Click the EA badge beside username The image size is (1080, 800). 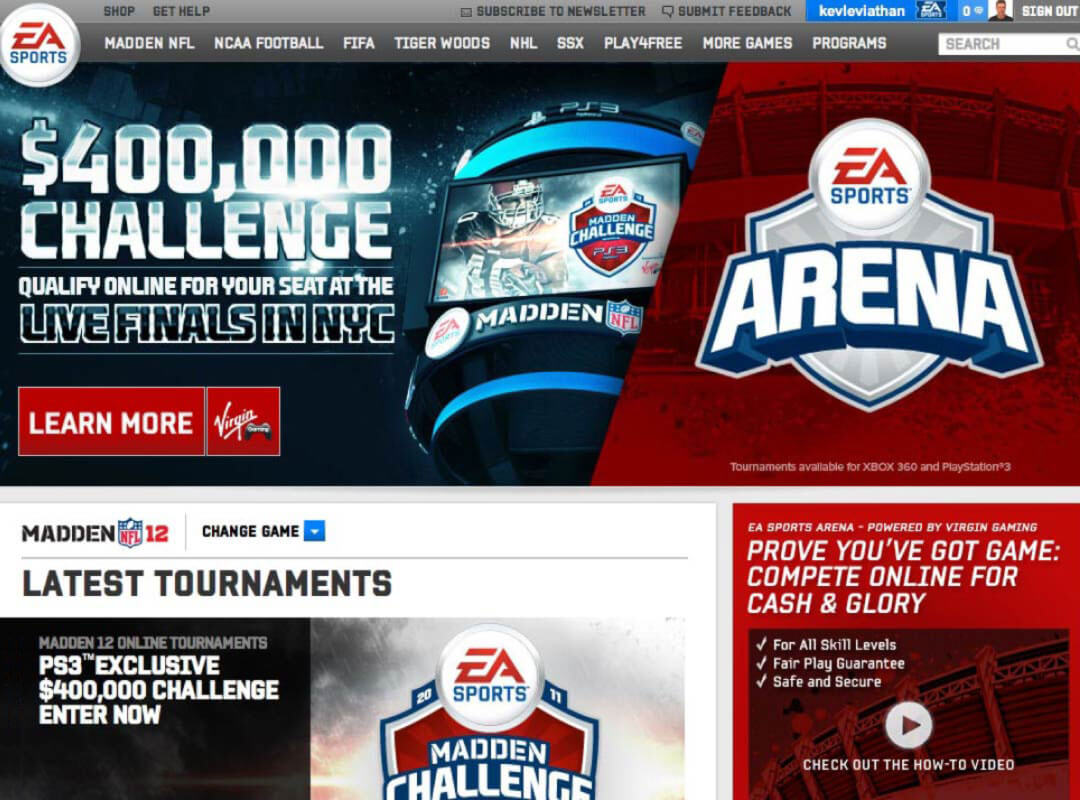coord(931,11)
